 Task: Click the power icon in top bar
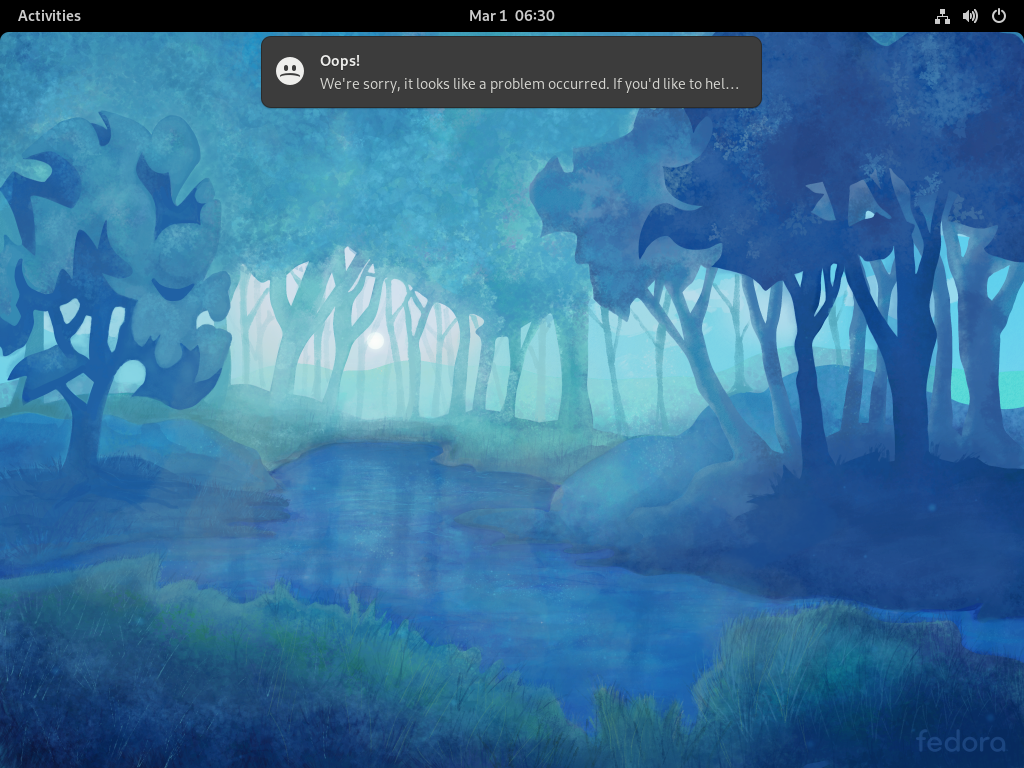click(999, 16)
